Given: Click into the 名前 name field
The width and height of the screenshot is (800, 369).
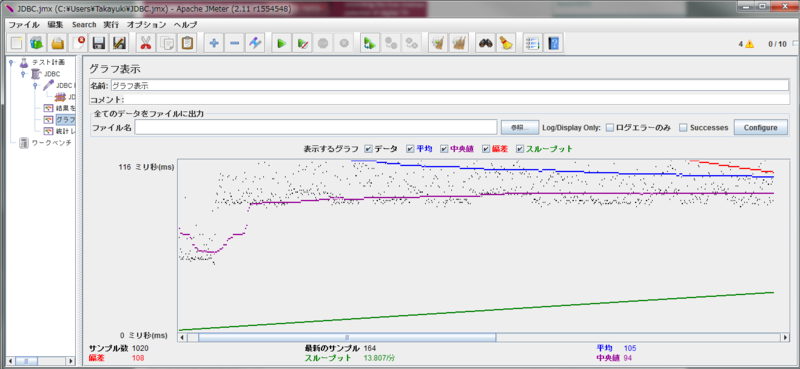Looking at the screenshot, I should click(449, 86).
